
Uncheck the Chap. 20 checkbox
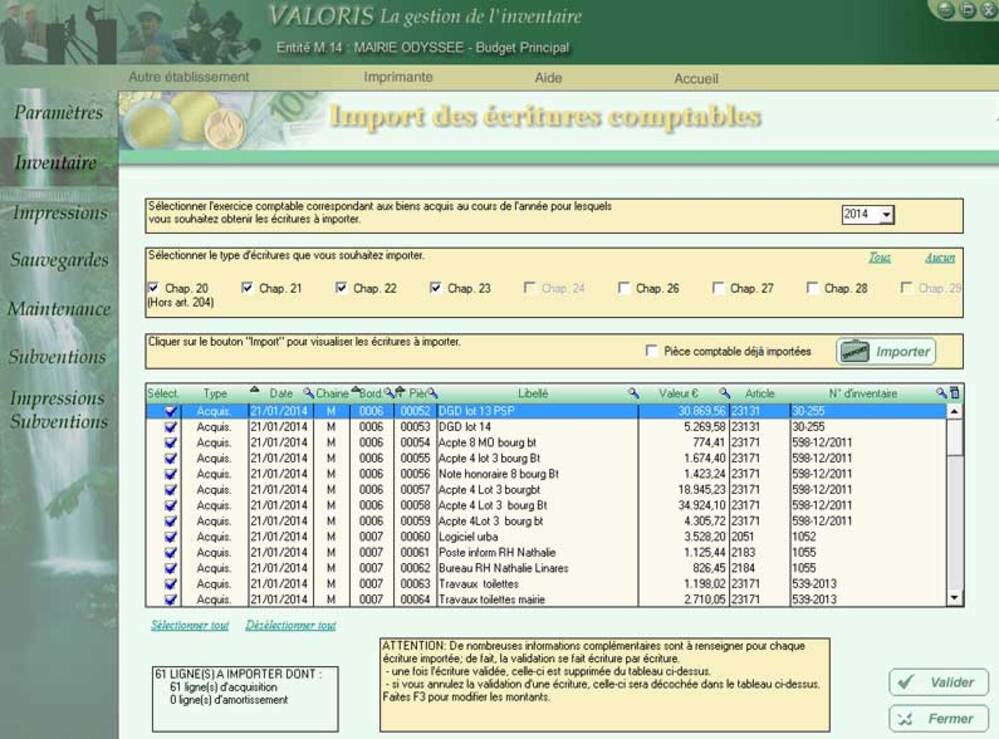[153, 288]
